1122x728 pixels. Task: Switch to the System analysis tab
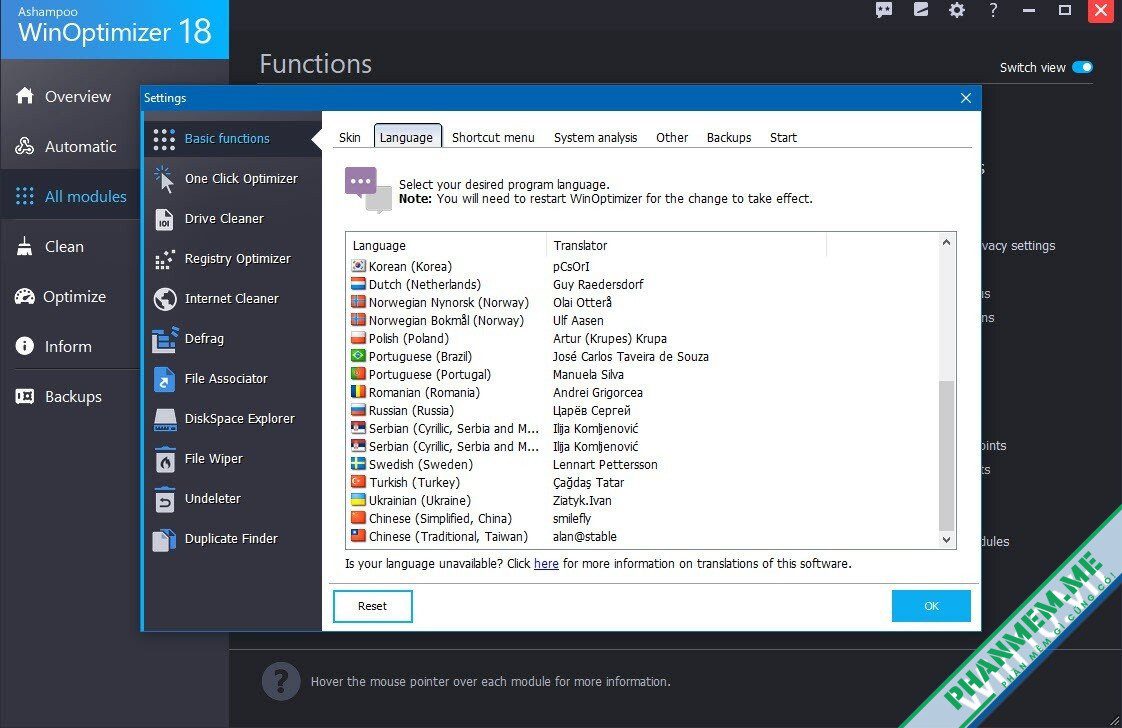tap(595, 137)
